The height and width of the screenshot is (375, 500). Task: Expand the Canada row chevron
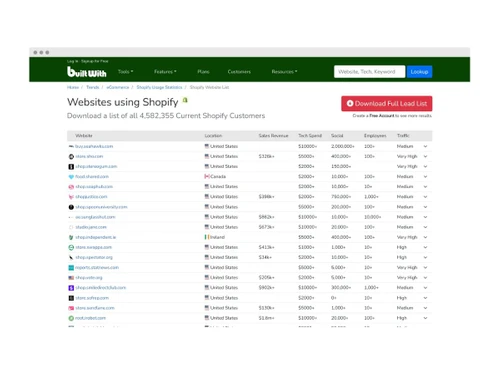[x=425, y=177]
